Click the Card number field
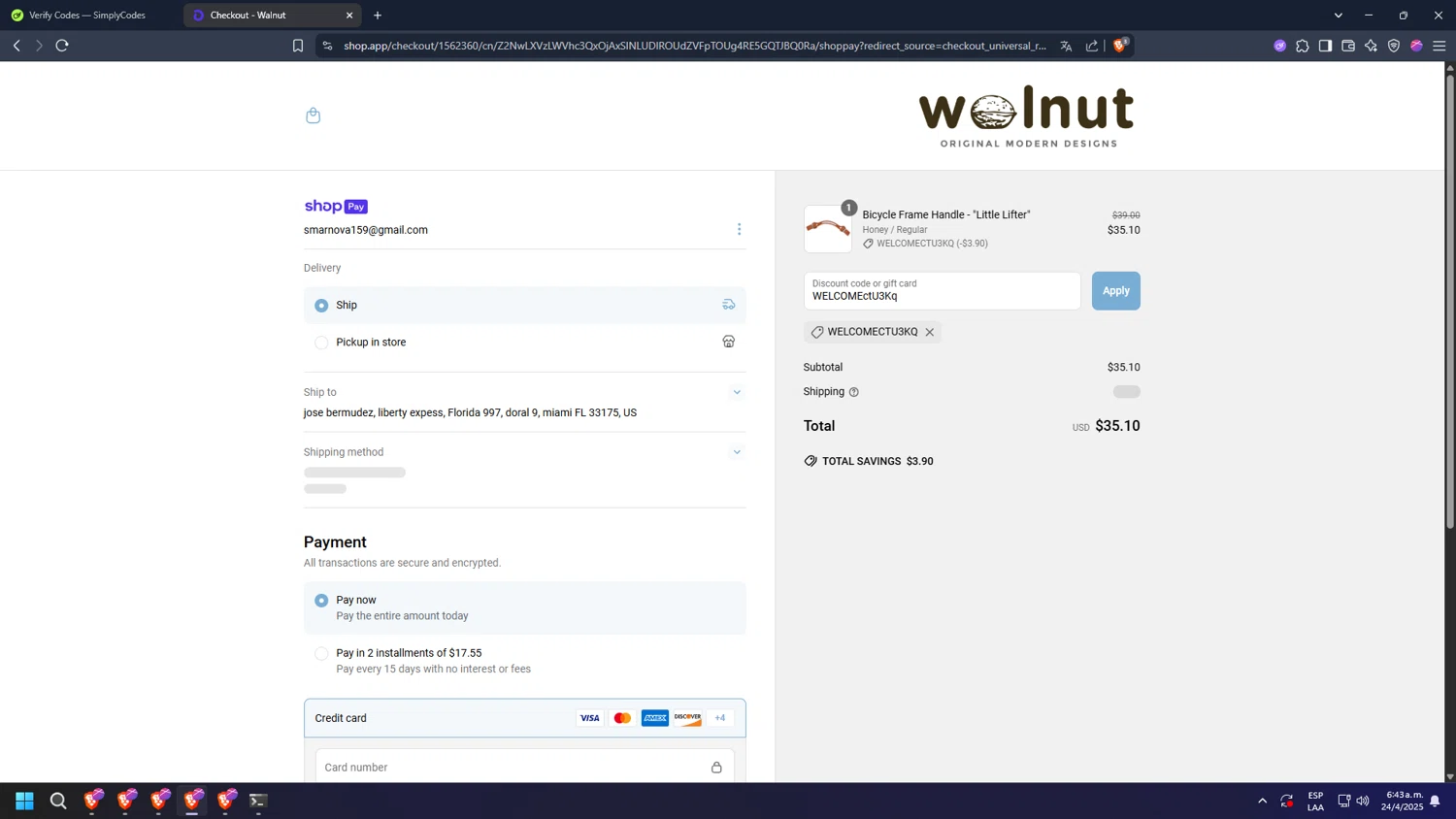 click(x=525, y=768)
